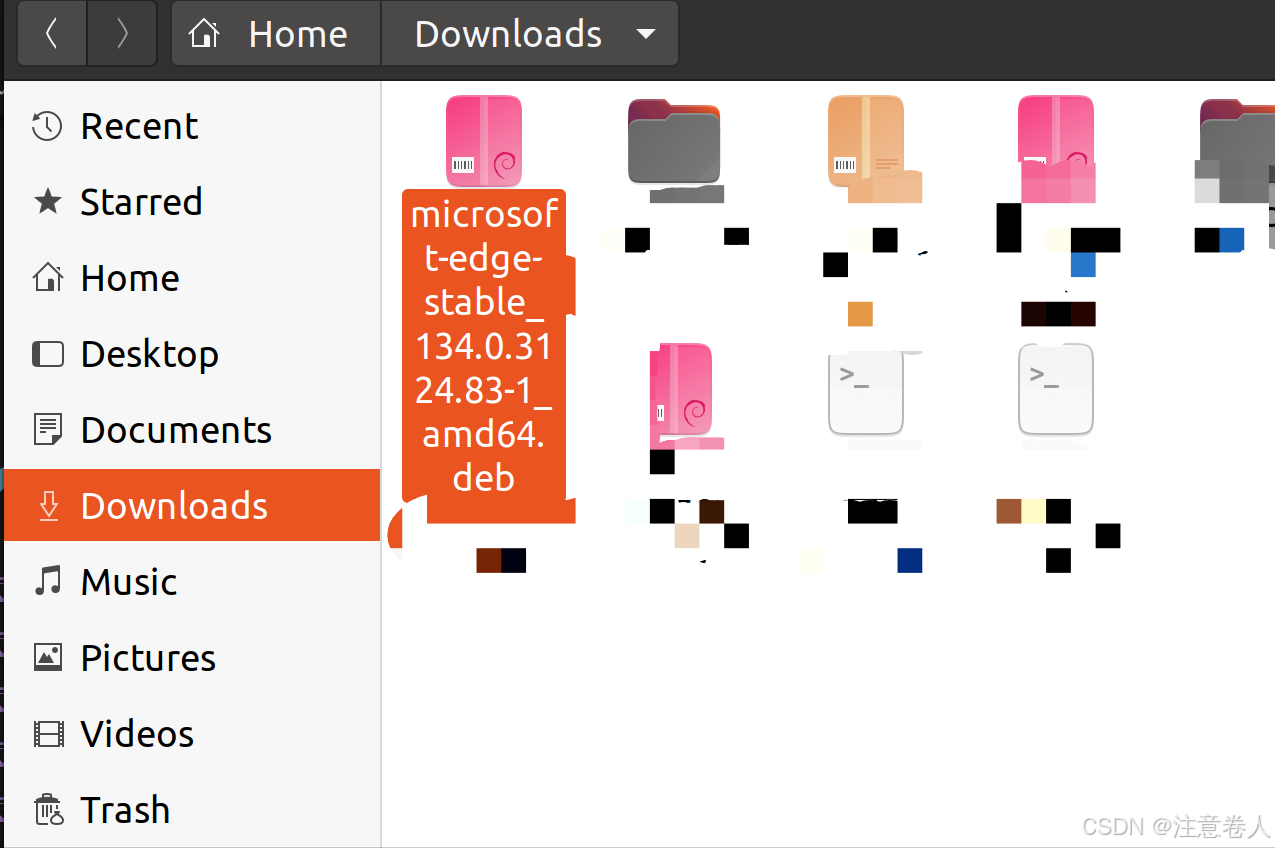This screenshot has width=1275, height=848.
Task: Open Trash from the sidebar
Action: click(x=125, y=810)
